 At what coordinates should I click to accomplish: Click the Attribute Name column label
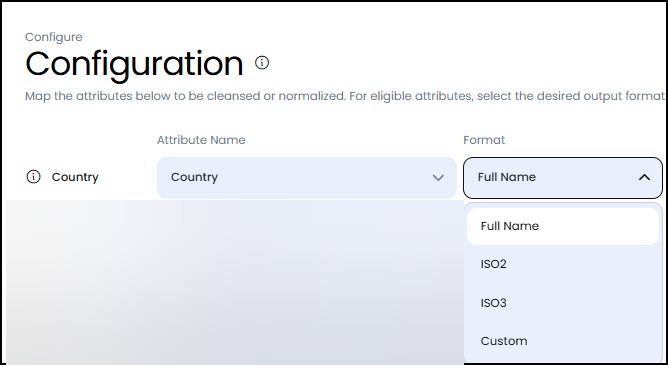[201, 140]
